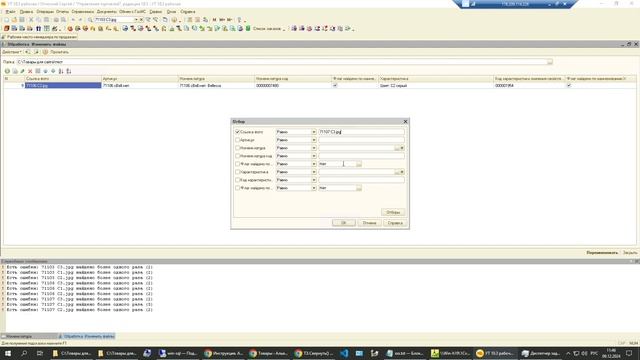640x360 pixels.
Task: Enable the last Флаг найдено filter checkbox
Action: pyautogui.click(x=237, y=188)
